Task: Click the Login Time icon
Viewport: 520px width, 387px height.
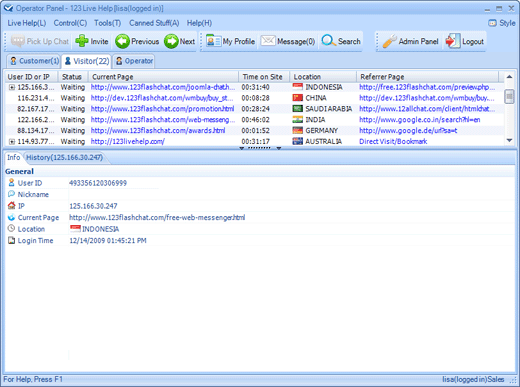Action: (11, 240)
